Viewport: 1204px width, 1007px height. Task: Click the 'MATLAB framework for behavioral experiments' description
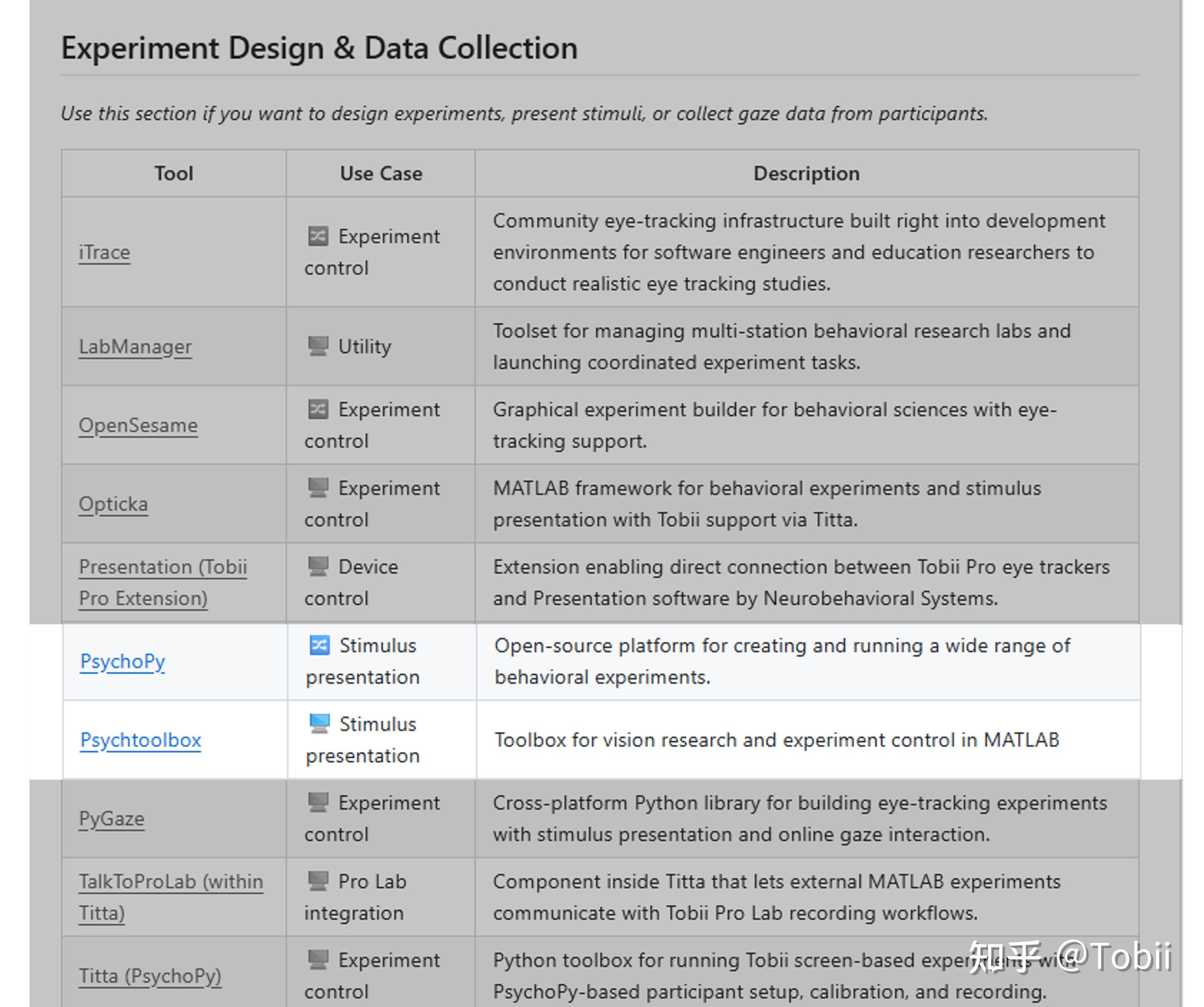pyautogui.click(x=767, y=504)
